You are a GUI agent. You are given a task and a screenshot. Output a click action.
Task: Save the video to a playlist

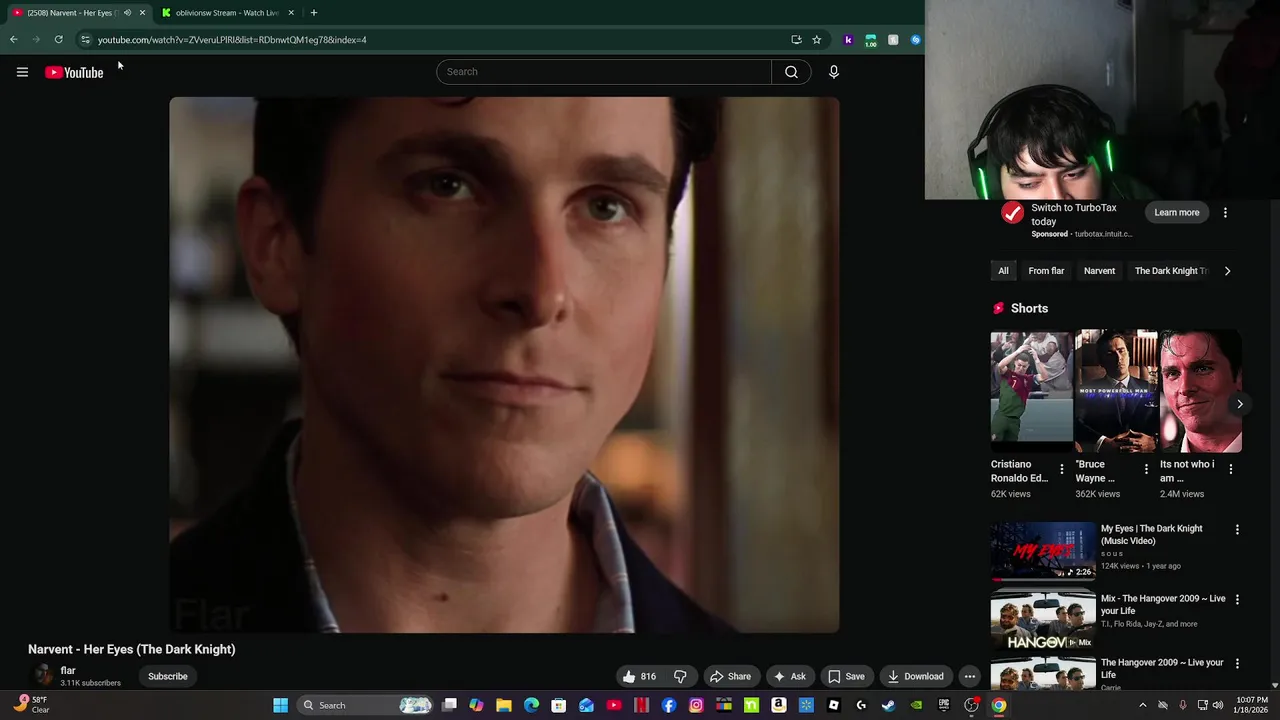click(846, 676)
